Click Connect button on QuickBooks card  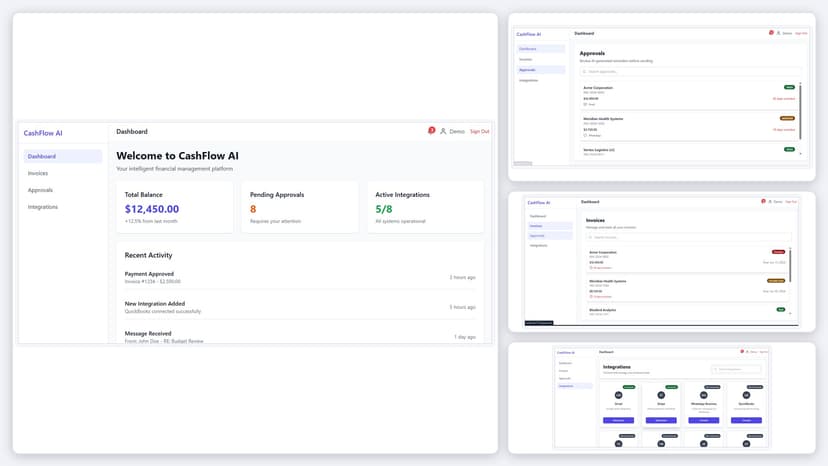(746, 421)
